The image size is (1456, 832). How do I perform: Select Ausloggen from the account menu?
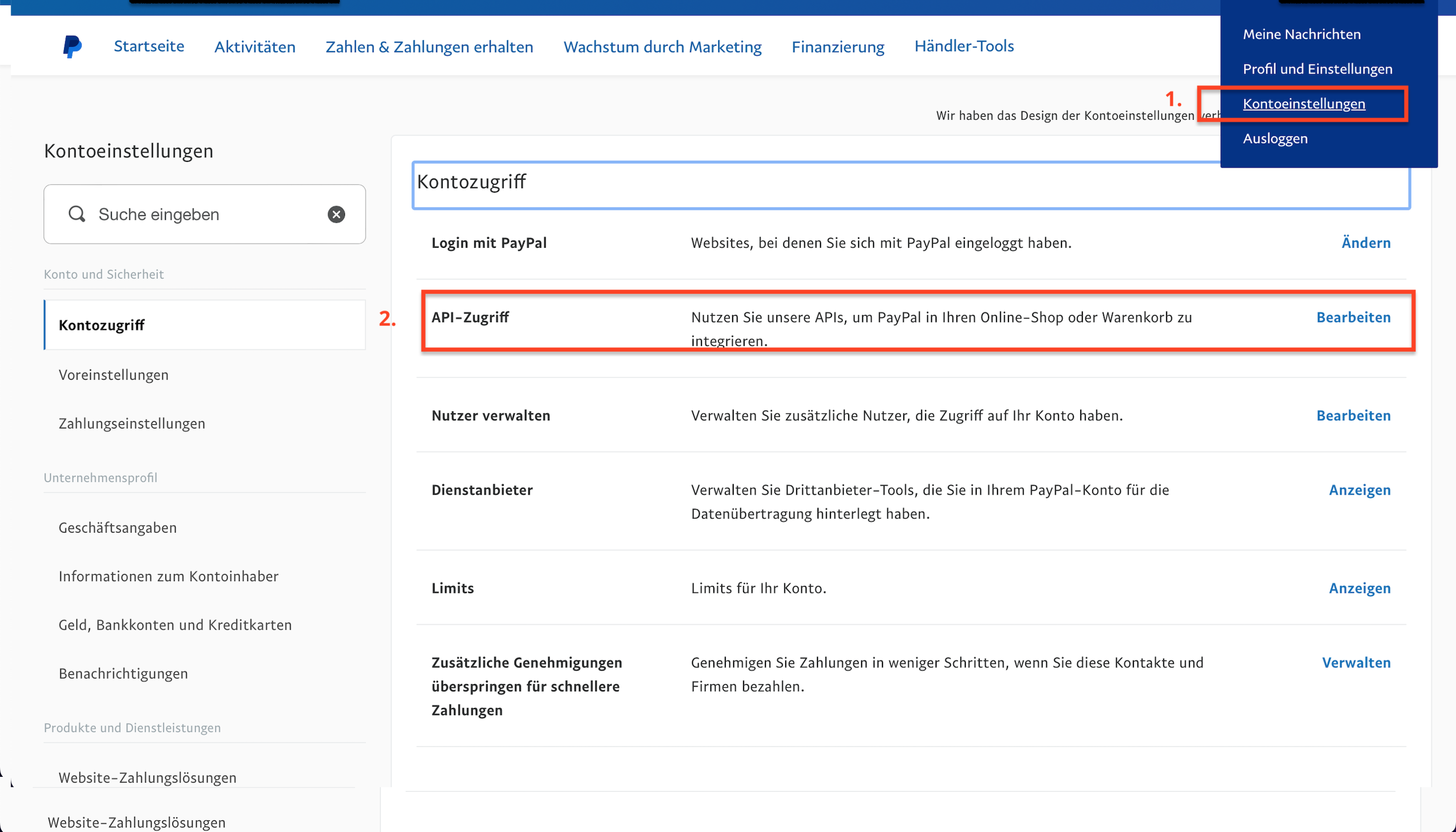(x=1275, y=139)
